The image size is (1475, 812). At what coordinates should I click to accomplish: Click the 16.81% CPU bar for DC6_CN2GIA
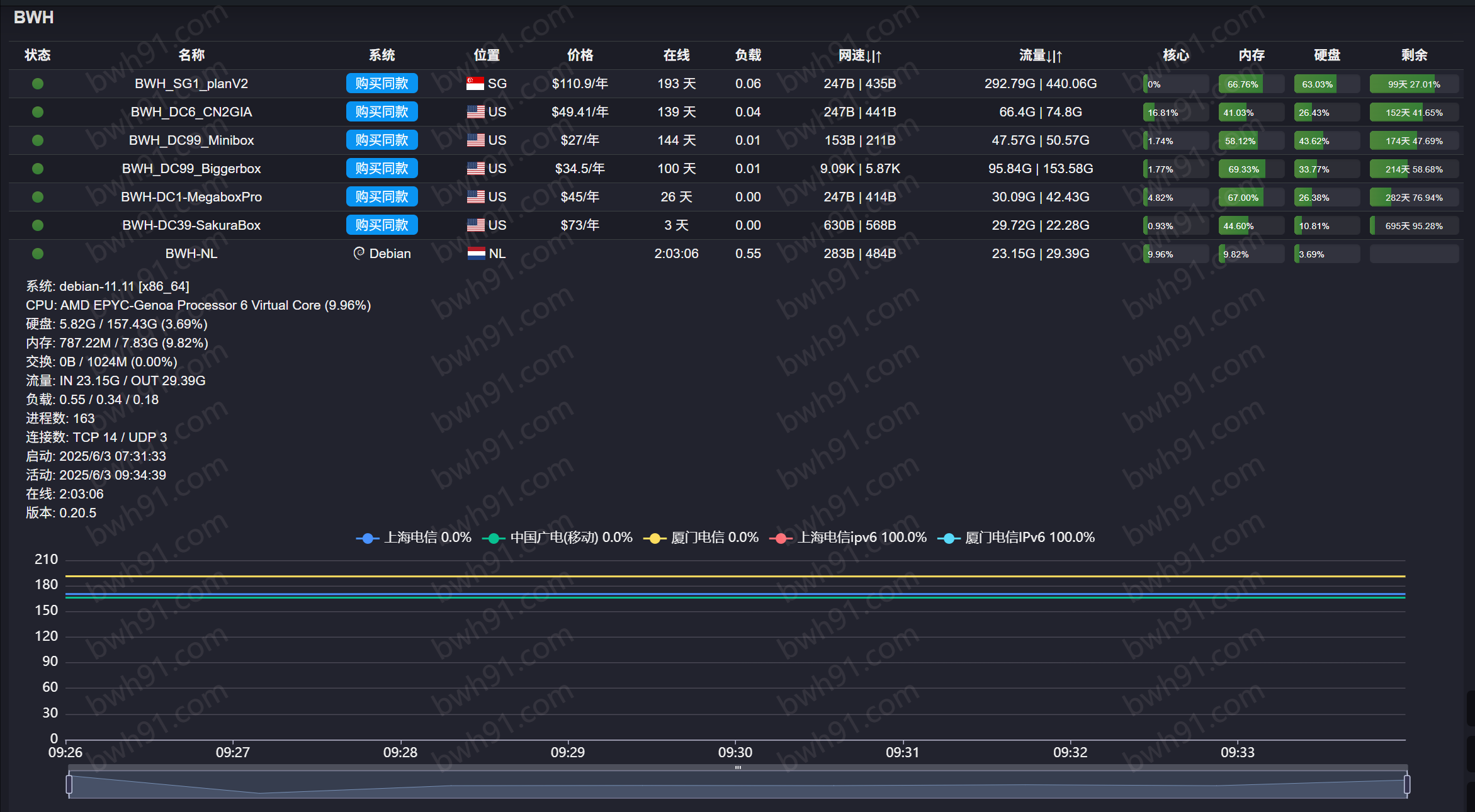[x=1175, y=113]
